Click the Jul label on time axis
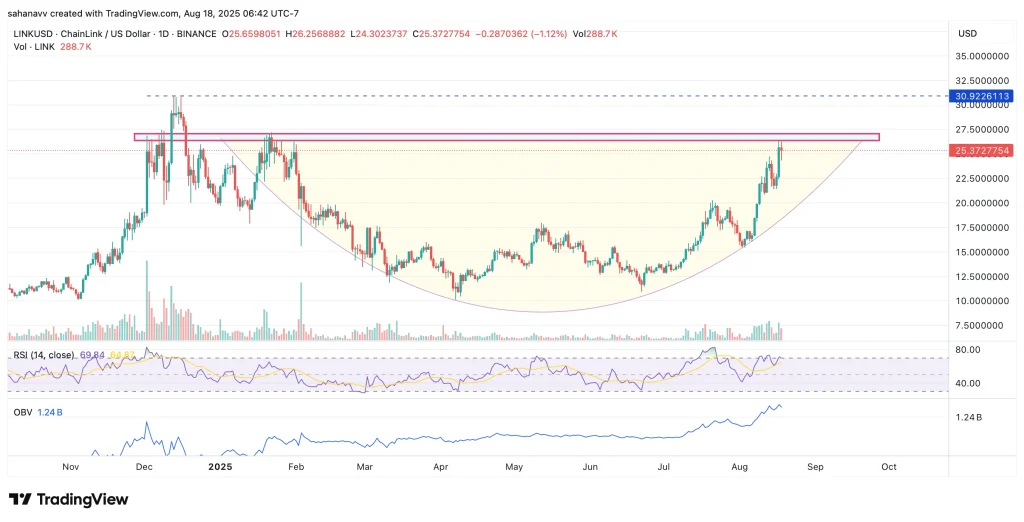The width and height of the screenshot is (1024, 522). coord(664,467)
